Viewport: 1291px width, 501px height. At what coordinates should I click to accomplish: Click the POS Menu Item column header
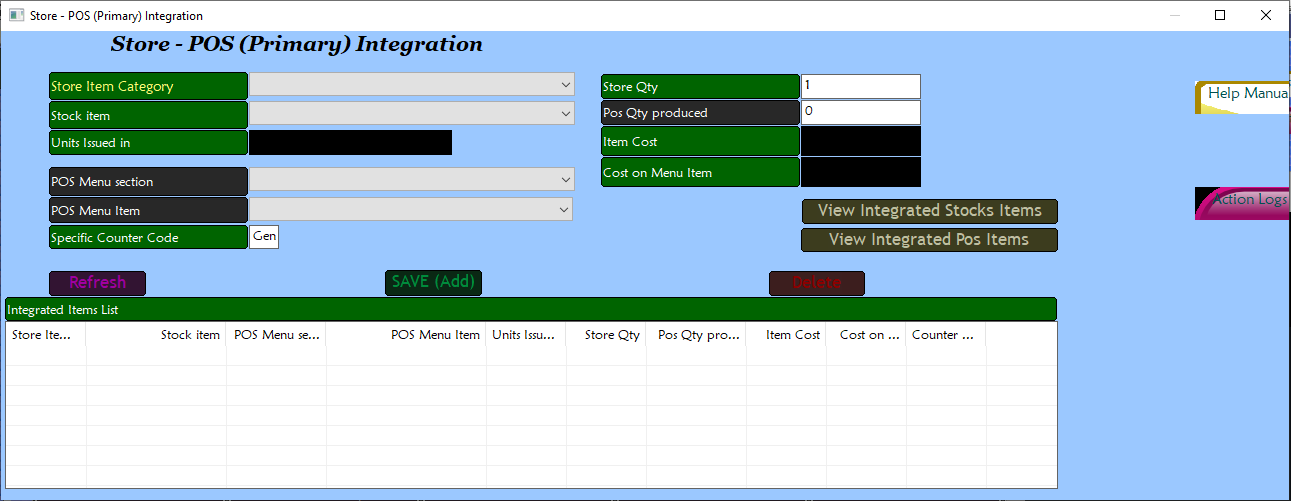[x=407, y=335]
